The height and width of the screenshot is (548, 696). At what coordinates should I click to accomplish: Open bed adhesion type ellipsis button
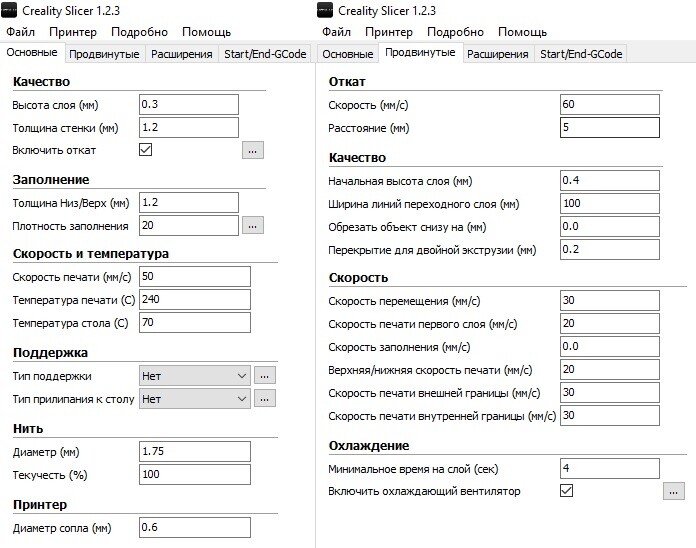(x=265, y=398)
